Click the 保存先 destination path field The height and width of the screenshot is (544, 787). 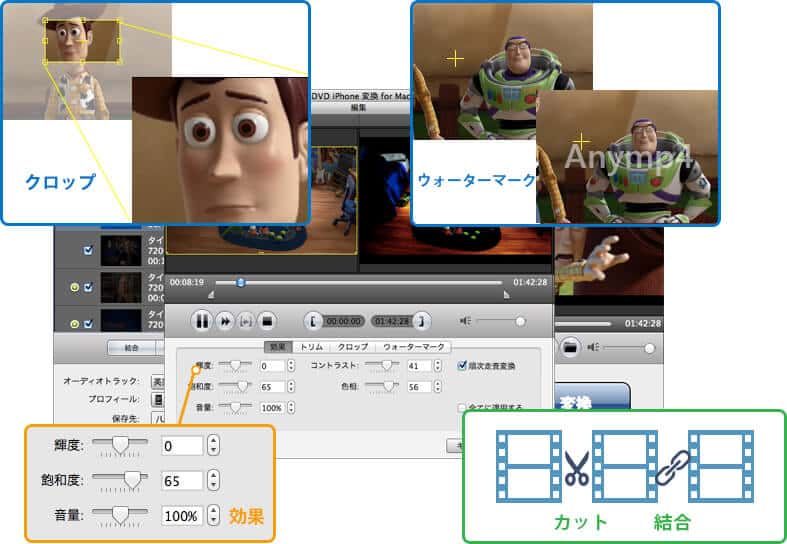click(x=159, y=418)
